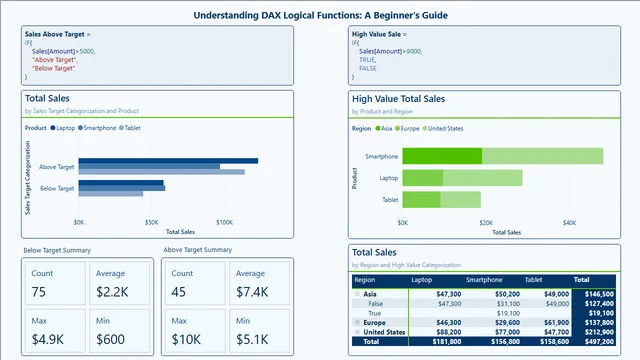Collapse the Asia row in the matrix
Viewport: 640px width, 360px height.
click(x=357, y=294)
